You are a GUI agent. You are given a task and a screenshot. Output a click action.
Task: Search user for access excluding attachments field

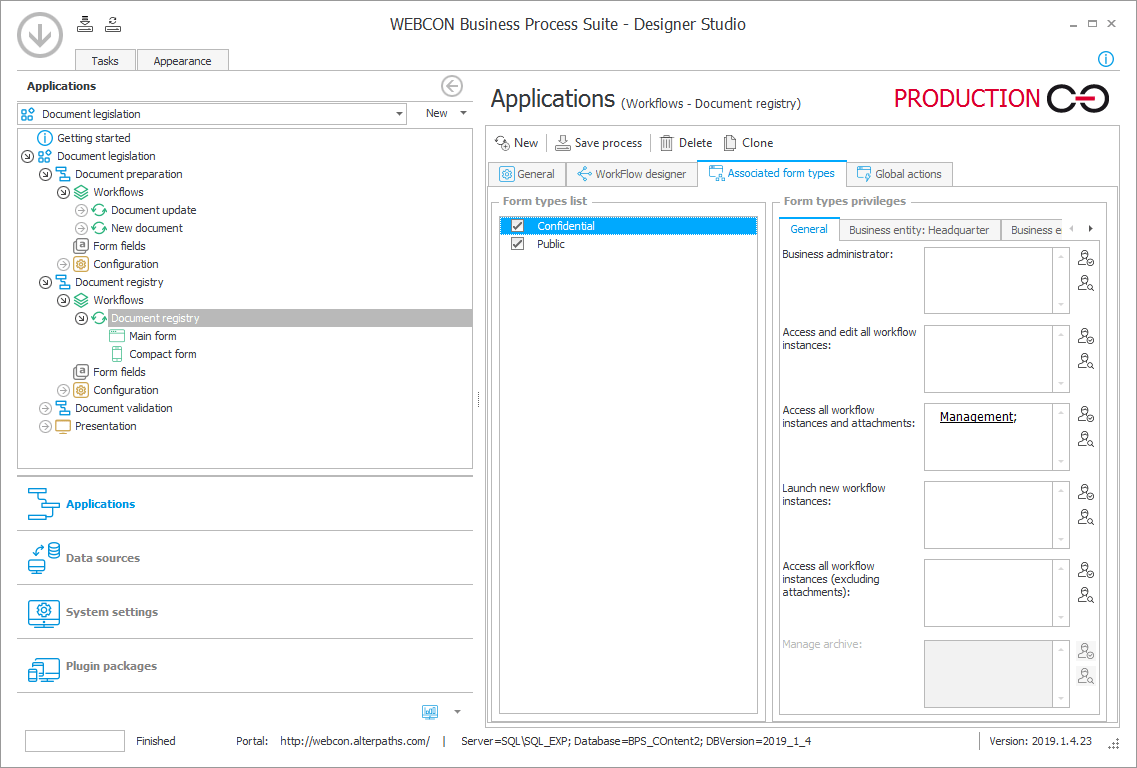pyautogui.click(x=1086, y=595)
